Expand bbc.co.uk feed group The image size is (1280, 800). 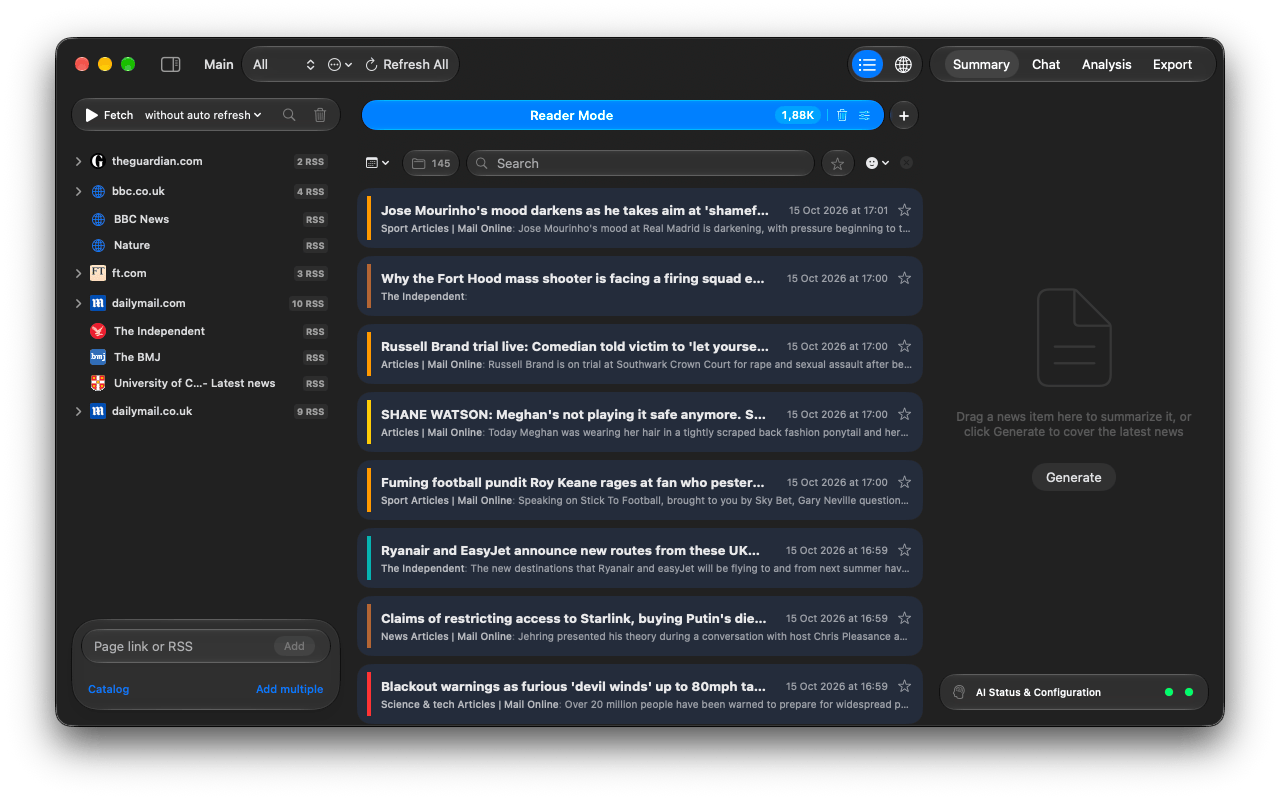coord(79,191)
